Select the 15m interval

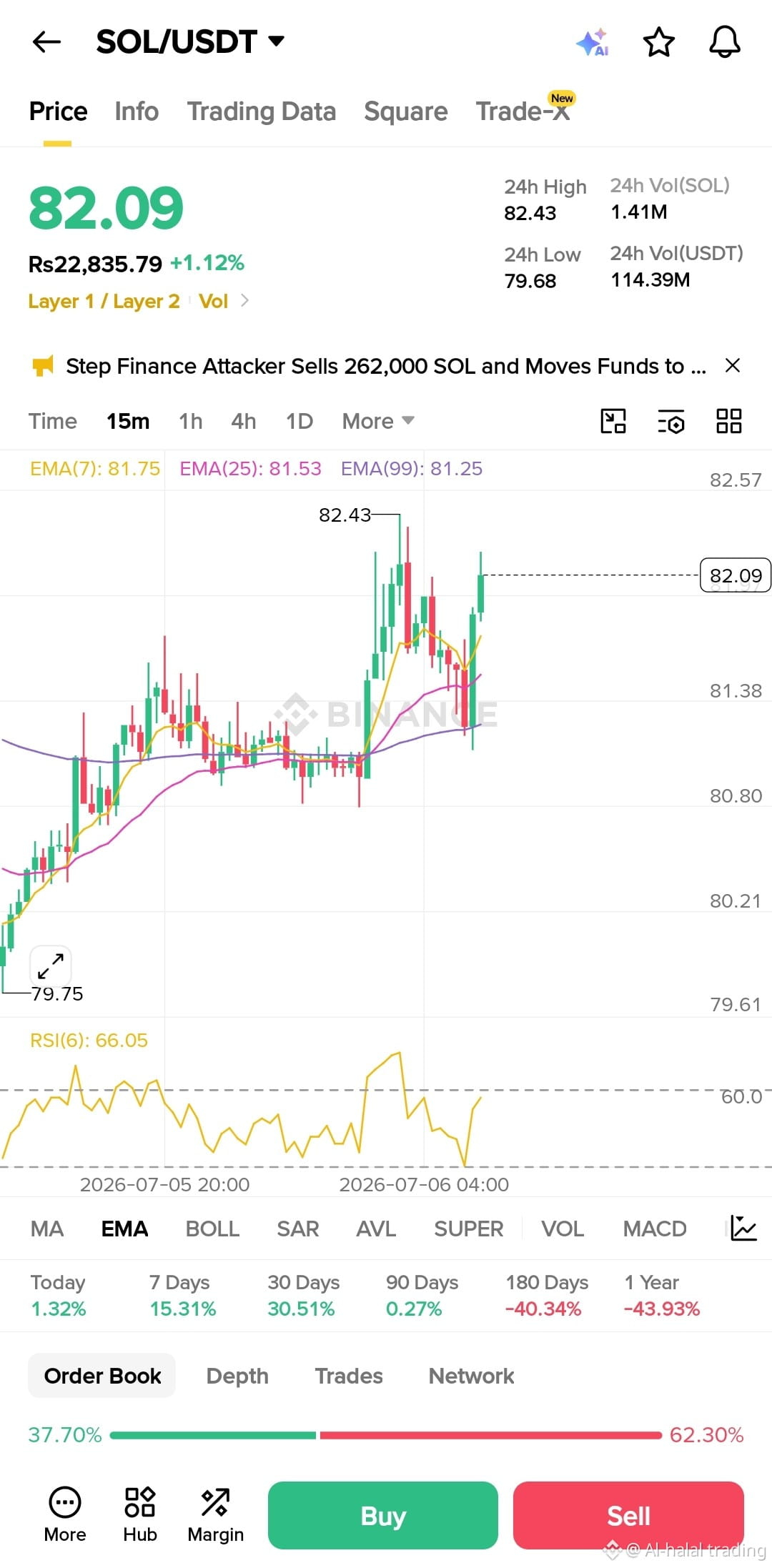tap(128, 421)
